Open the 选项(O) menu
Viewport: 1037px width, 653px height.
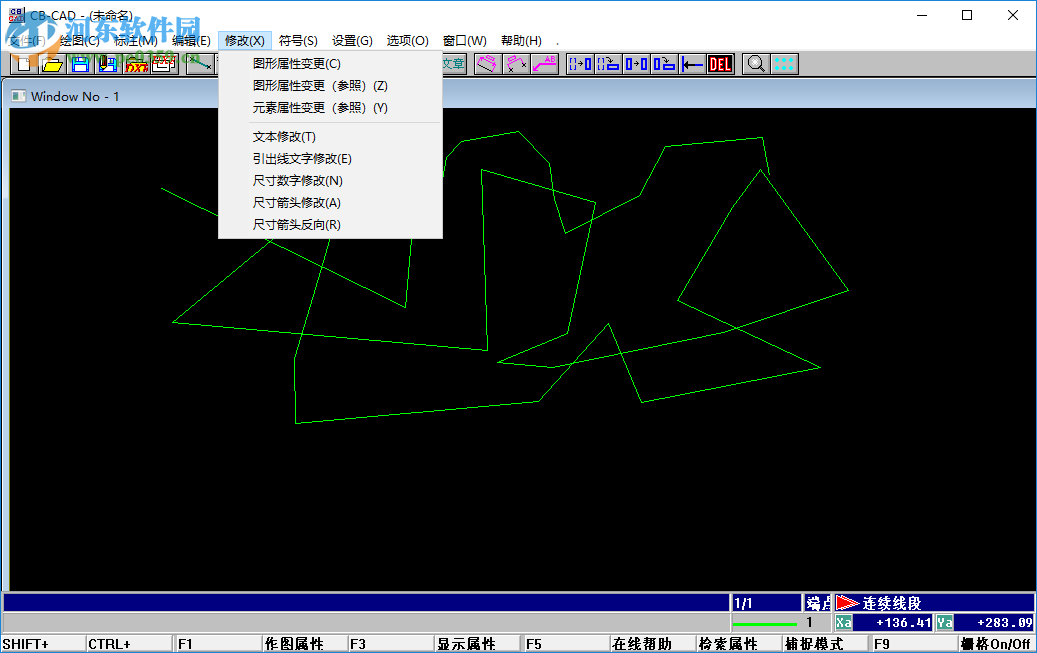click(408, 40)
